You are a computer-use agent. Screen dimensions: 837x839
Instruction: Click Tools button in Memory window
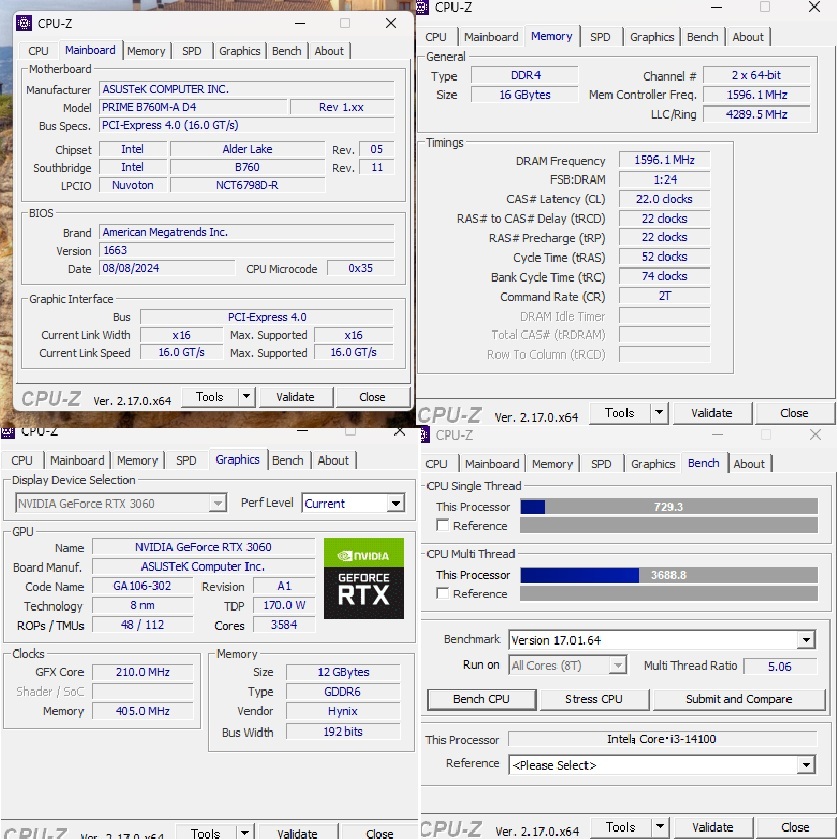click(620, 413)
